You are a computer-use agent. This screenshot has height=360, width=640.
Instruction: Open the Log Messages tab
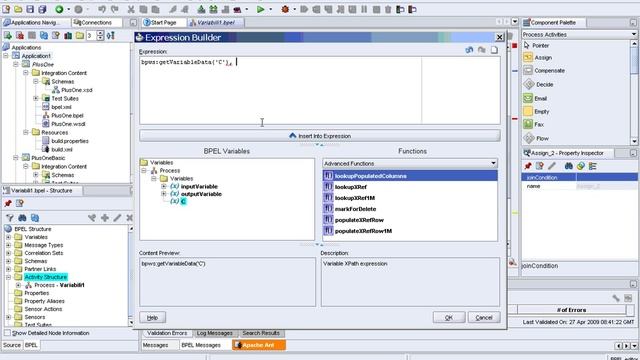click(215, 333)
